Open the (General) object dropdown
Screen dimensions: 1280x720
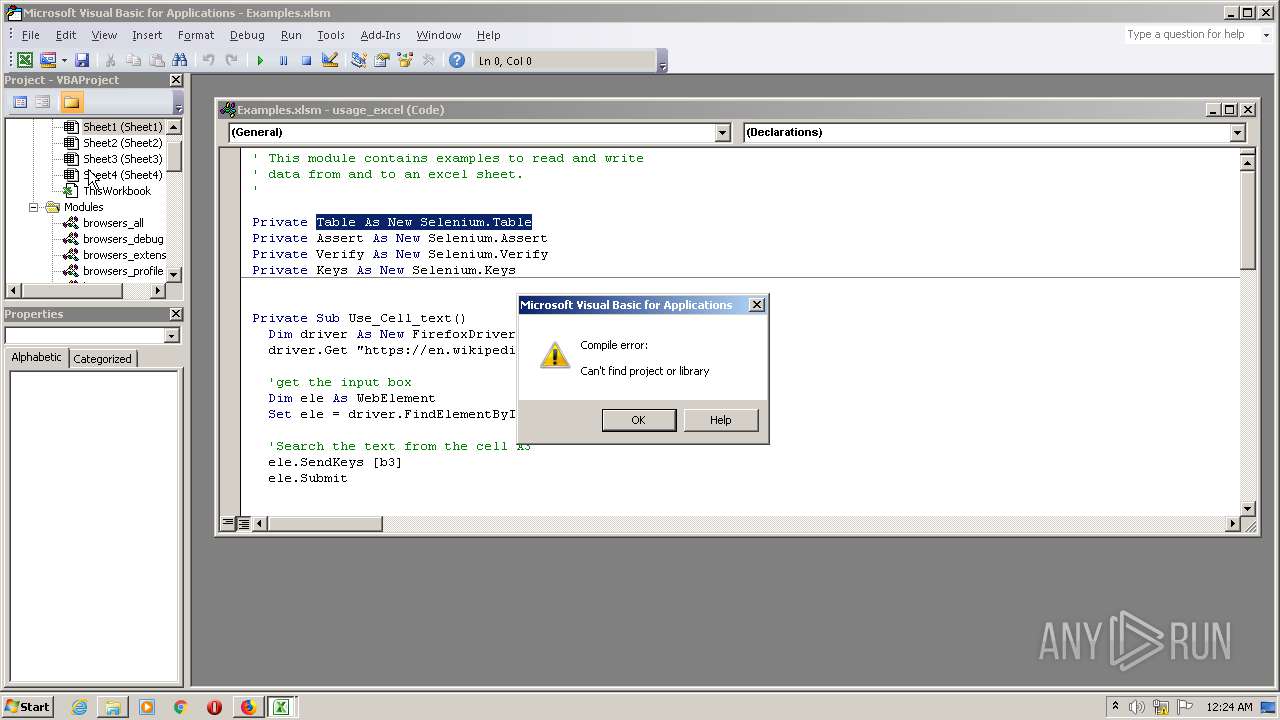pos(723,132)
